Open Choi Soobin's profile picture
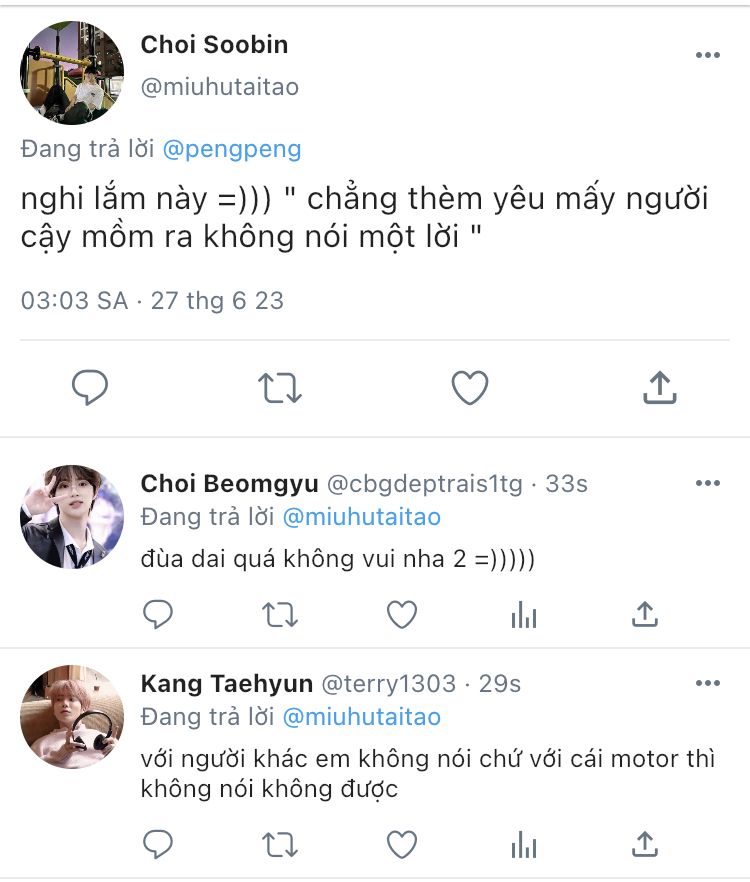 pos(72,72)
